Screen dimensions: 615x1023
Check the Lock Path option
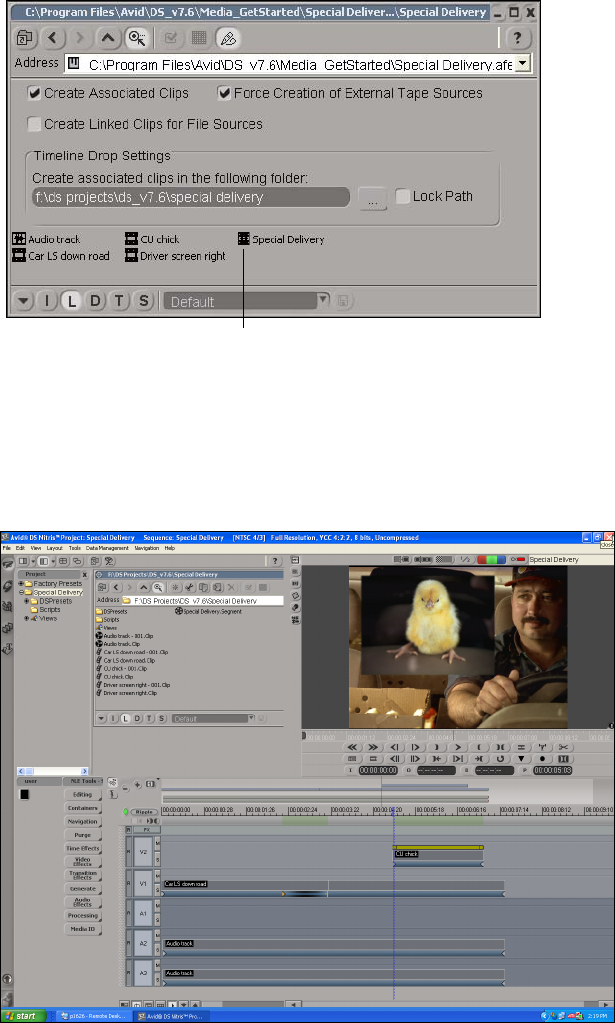pos(402,196)
